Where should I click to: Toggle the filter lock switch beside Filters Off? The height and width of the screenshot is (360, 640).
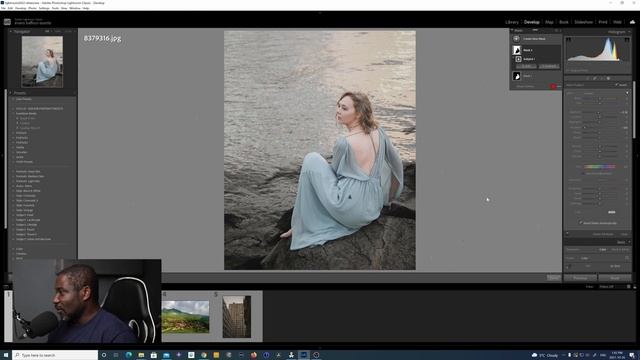pos(629,287)
